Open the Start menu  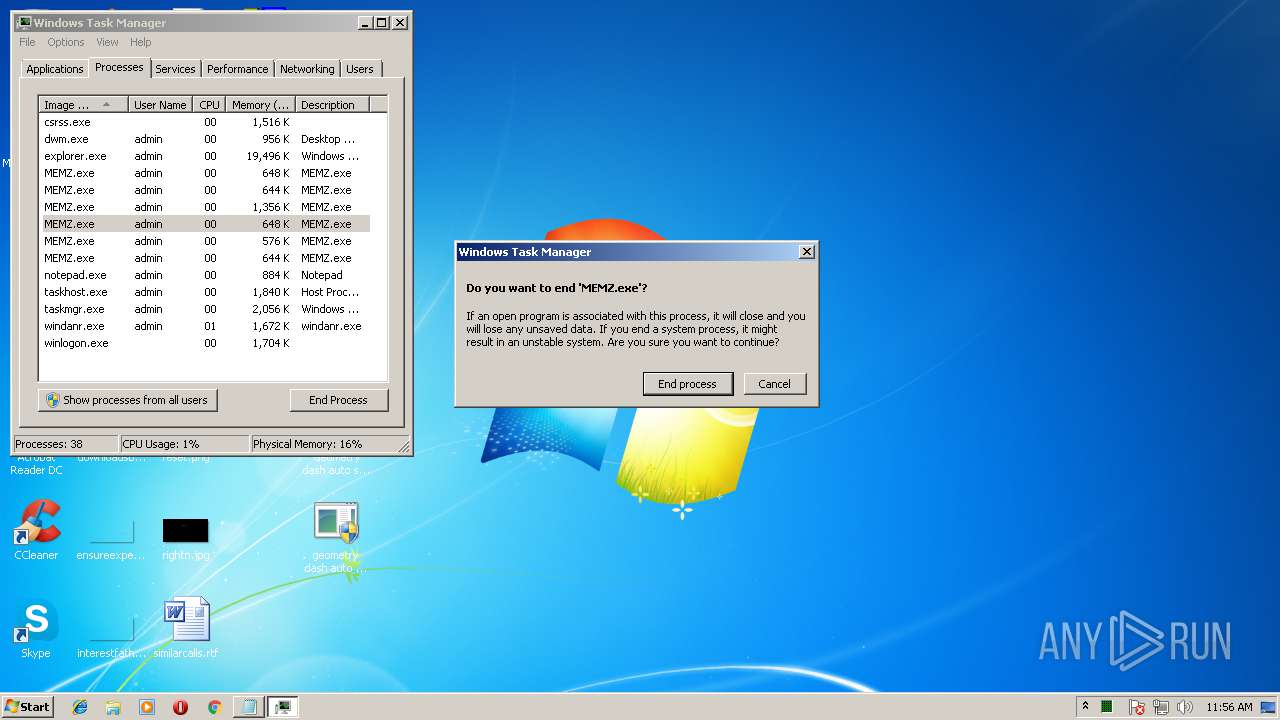click(27, 706)
